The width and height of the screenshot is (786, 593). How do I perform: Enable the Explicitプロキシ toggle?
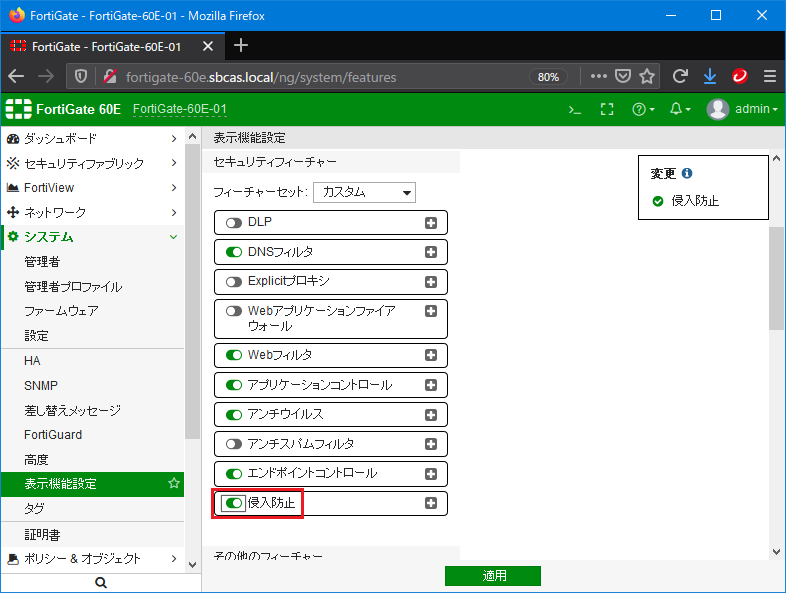[234, 282]
